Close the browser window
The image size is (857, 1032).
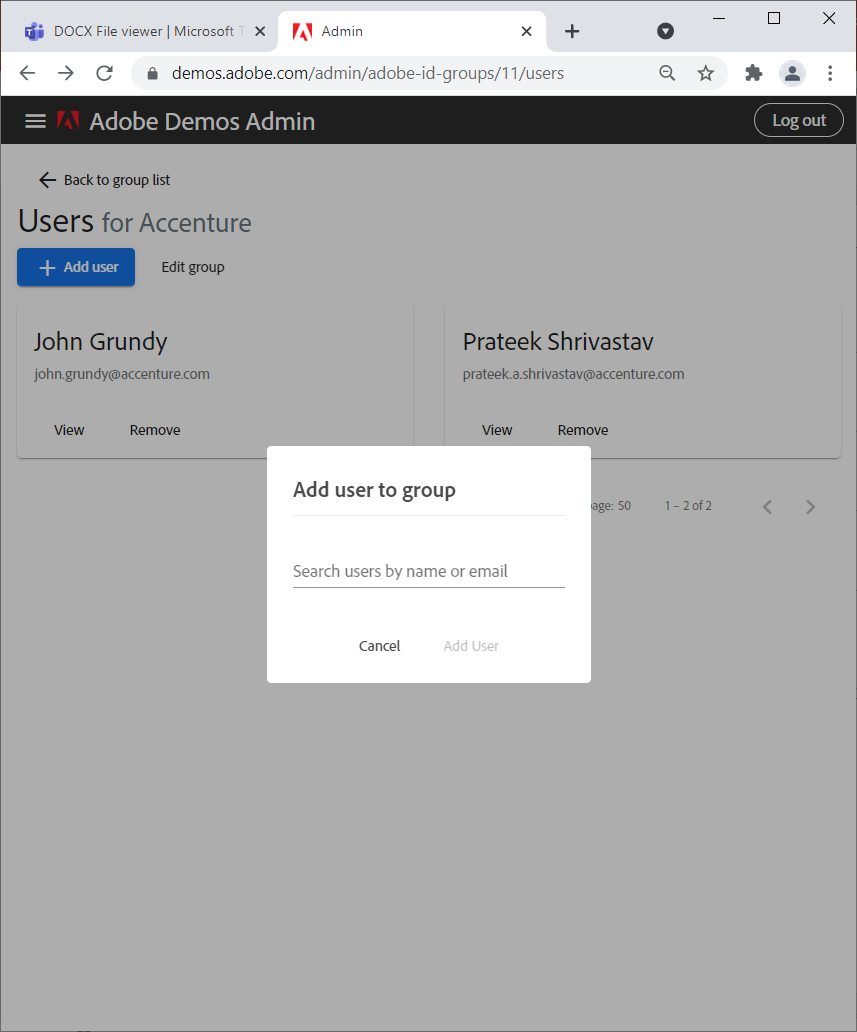(829, 18)
